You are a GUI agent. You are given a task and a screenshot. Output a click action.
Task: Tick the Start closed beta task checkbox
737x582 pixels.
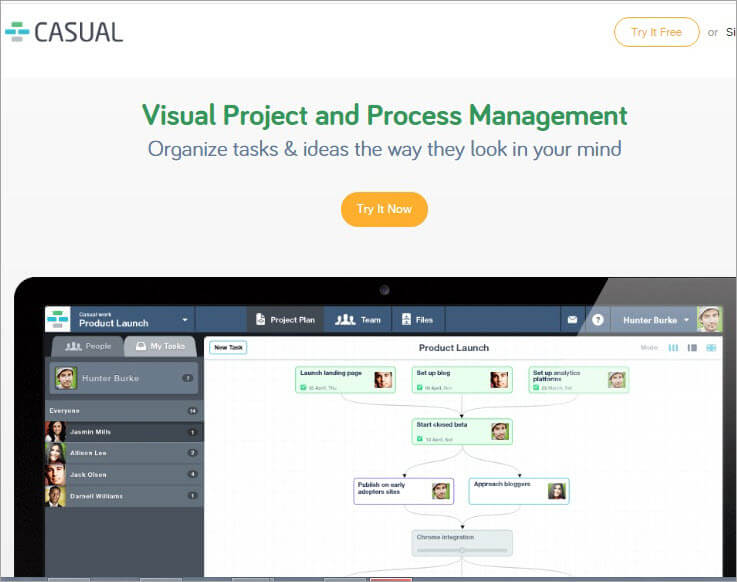click(419, 439)
